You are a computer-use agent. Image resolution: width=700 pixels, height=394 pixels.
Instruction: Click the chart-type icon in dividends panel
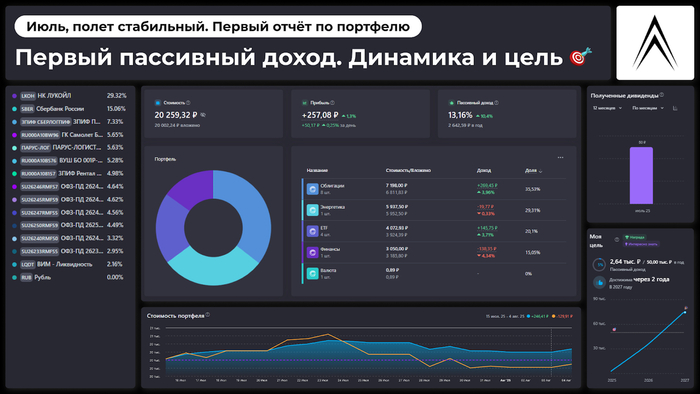(x=675, y=108)
